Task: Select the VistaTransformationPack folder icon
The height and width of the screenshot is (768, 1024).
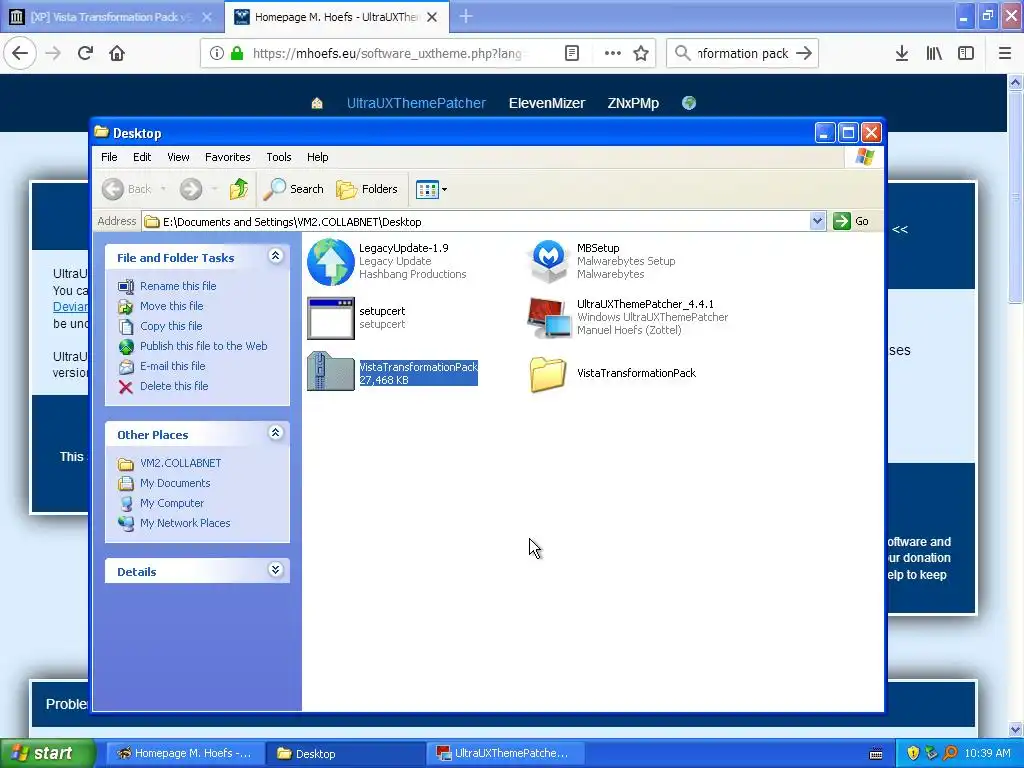Action: tap(548, 374)
